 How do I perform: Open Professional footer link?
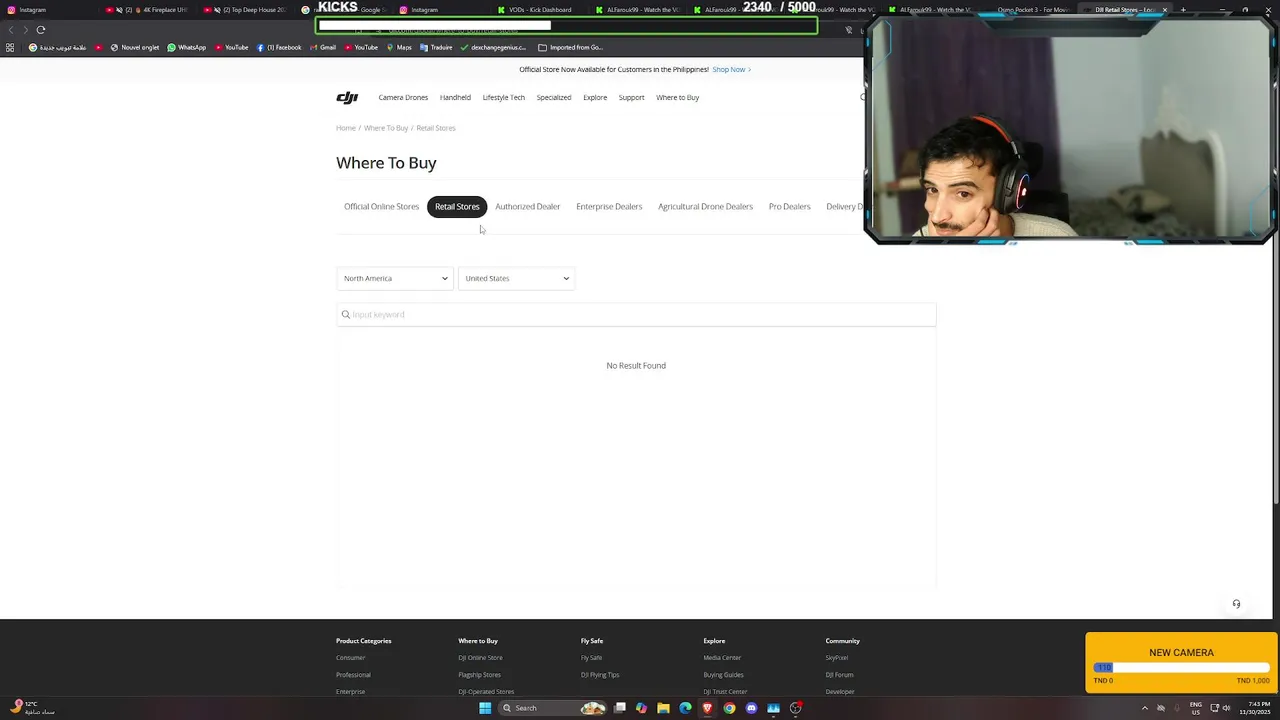[x=353, y=675]
